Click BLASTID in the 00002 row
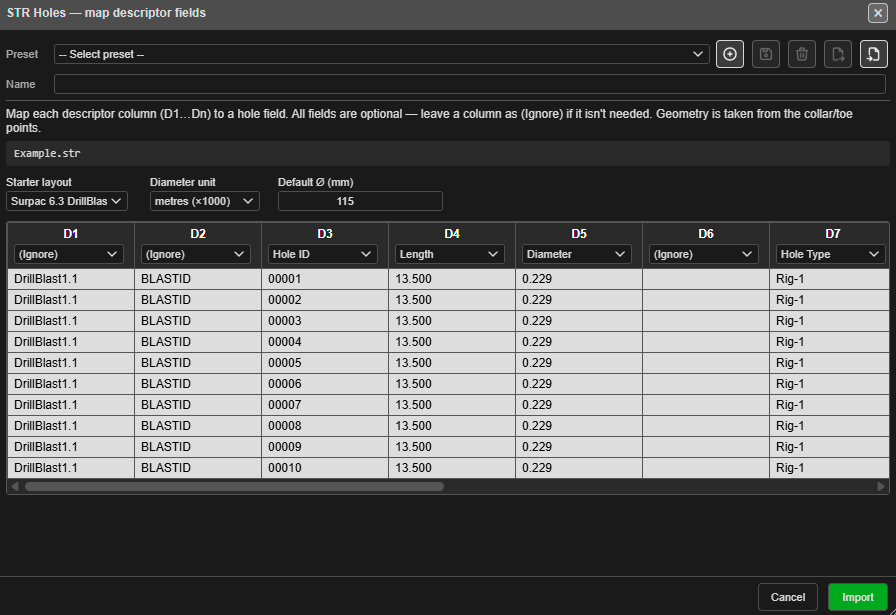This screenshot has height=615, width=896. tap(198, 300)
